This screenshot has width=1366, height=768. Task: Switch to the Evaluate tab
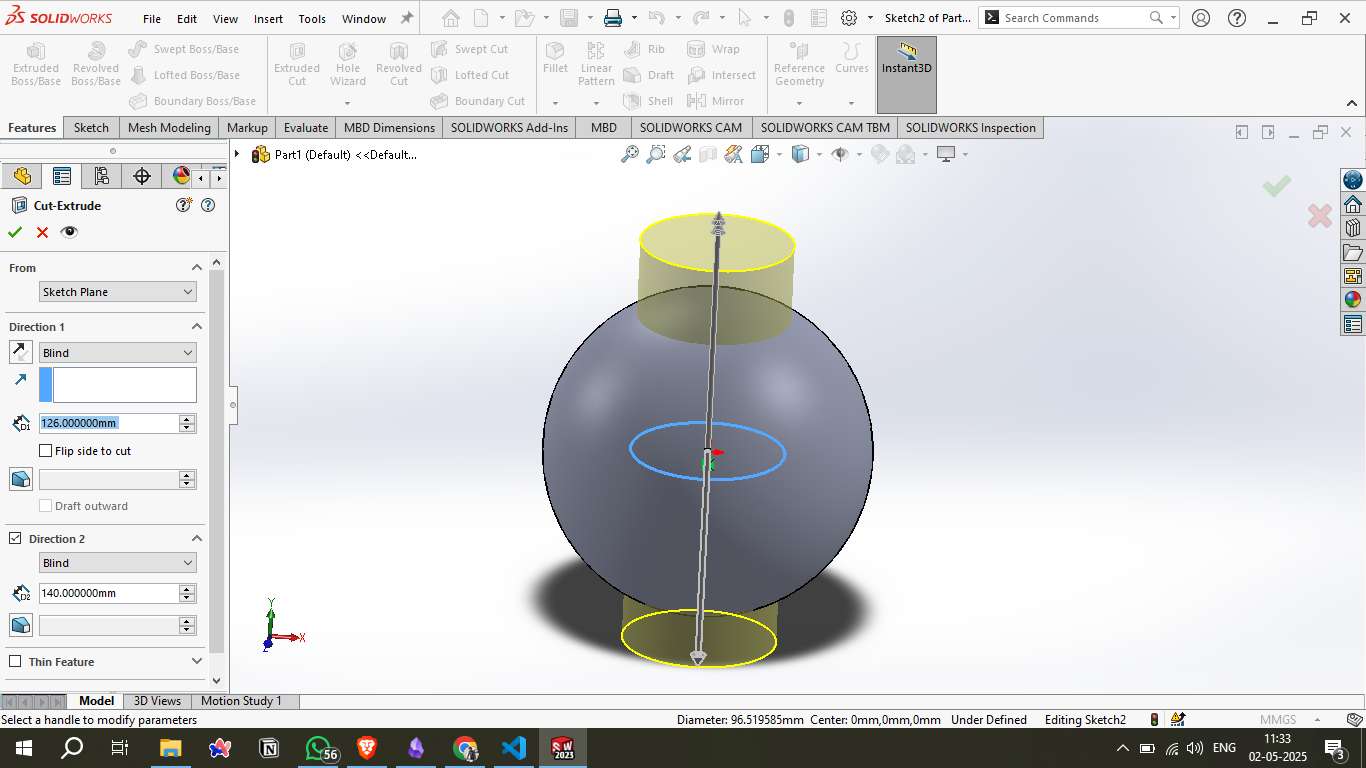(x=306, y=127)
